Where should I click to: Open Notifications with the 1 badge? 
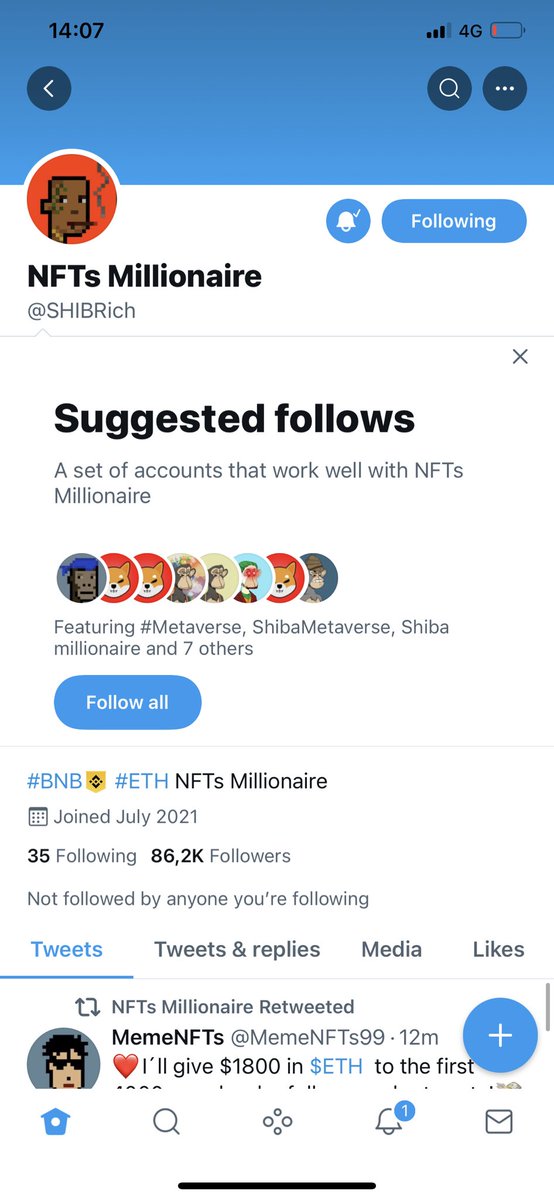coord(391,1120)
